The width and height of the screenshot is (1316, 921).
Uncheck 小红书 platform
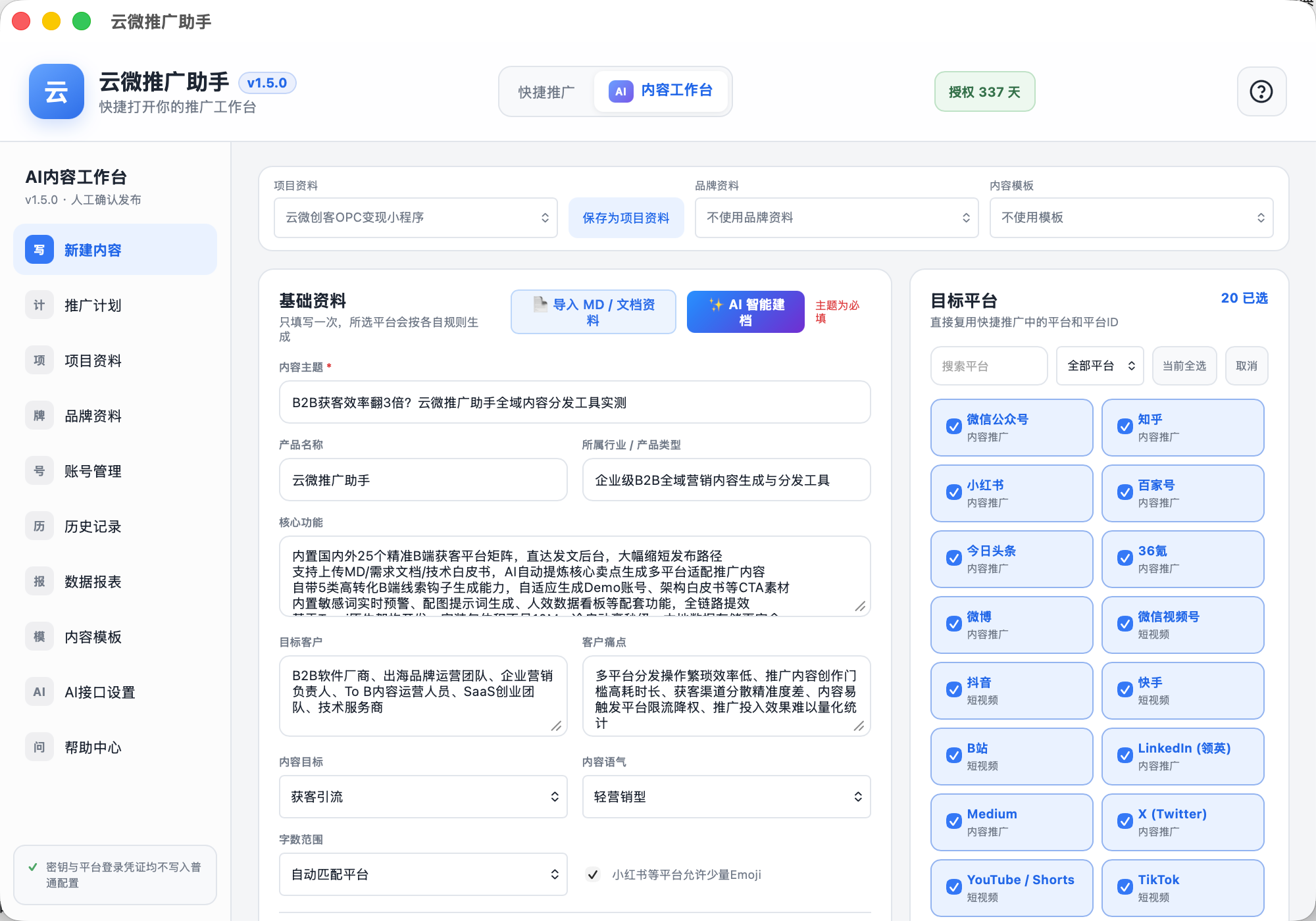coord(953,492)
